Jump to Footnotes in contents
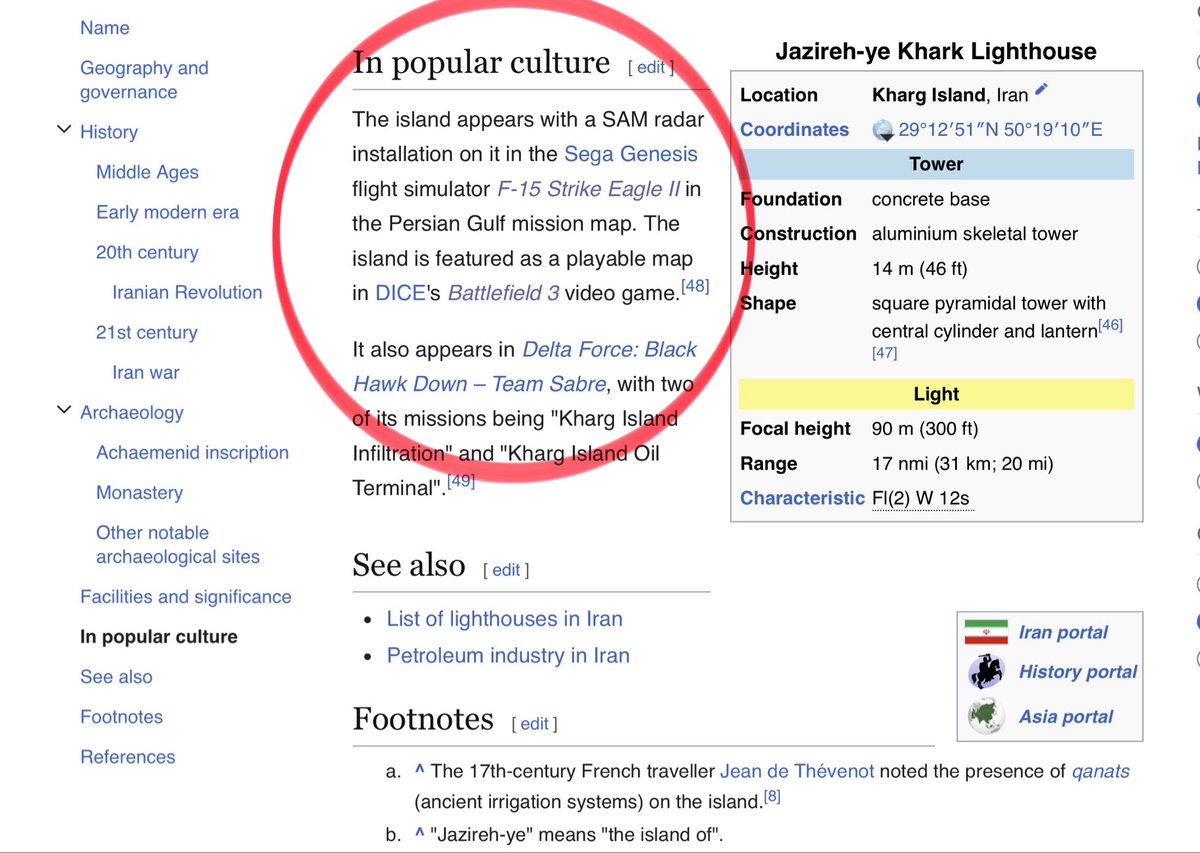Image resolution: width=1200 pixels, height=853 pixels. [x=121, y=717]
